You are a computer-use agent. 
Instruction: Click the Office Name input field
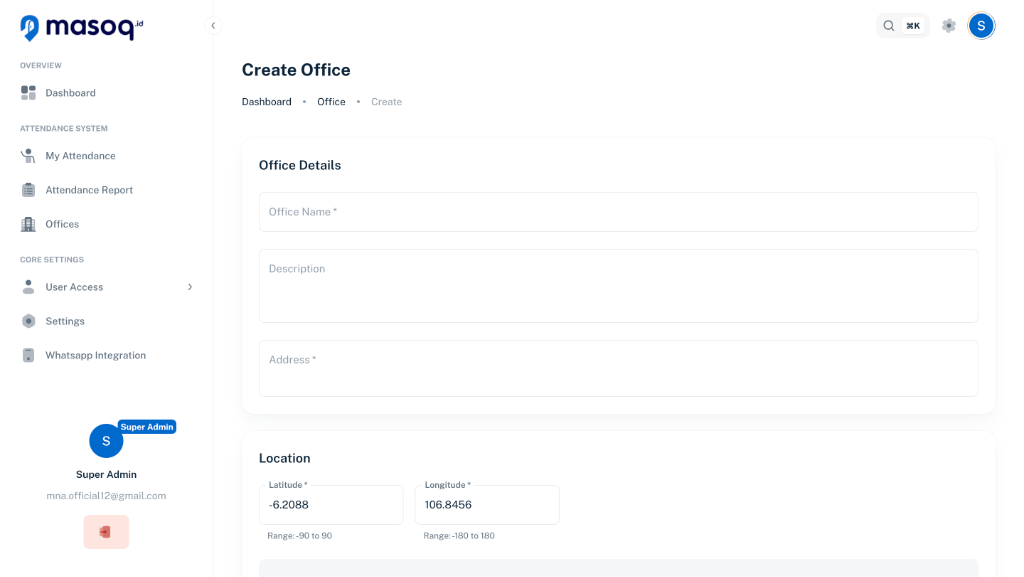[618, 211]
